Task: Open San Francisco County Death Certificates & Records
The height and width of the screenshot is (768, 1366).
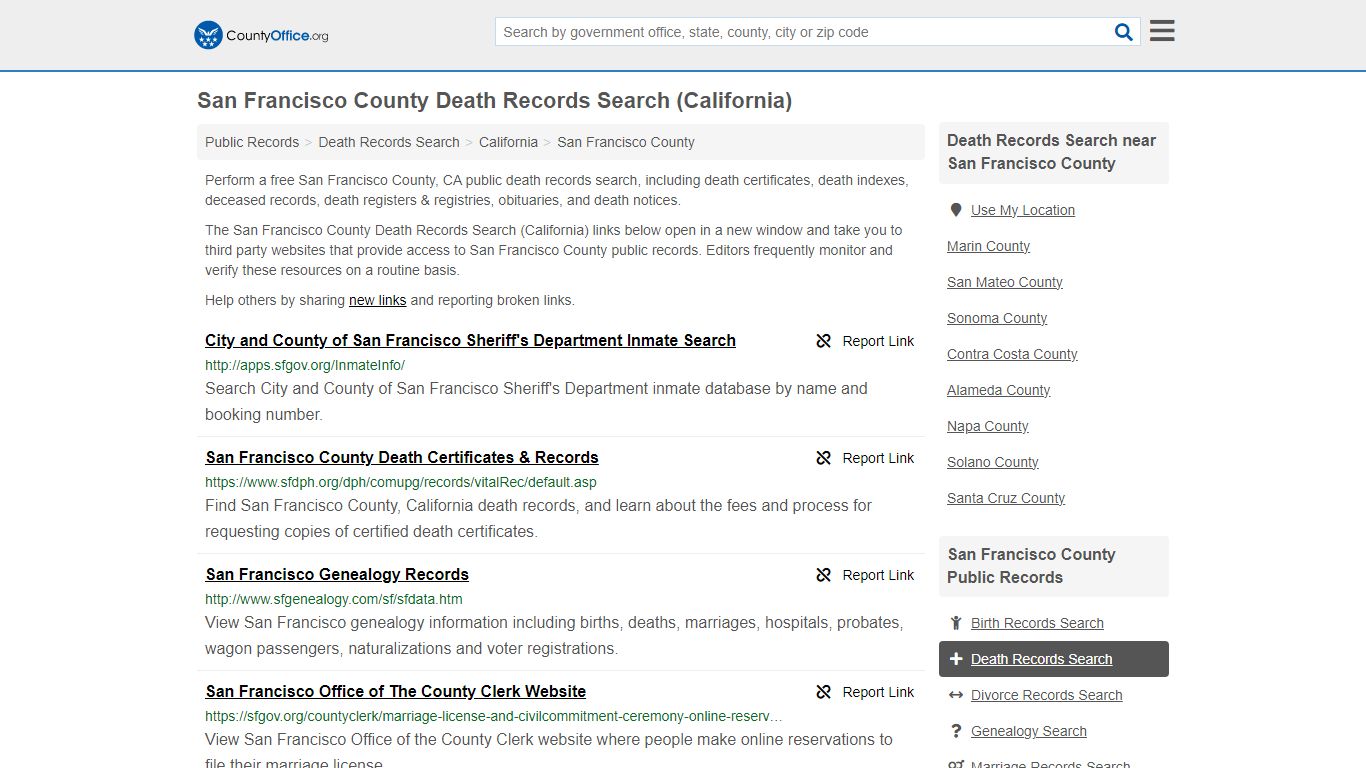Action: pyautogui.click(x=402, y=457)
